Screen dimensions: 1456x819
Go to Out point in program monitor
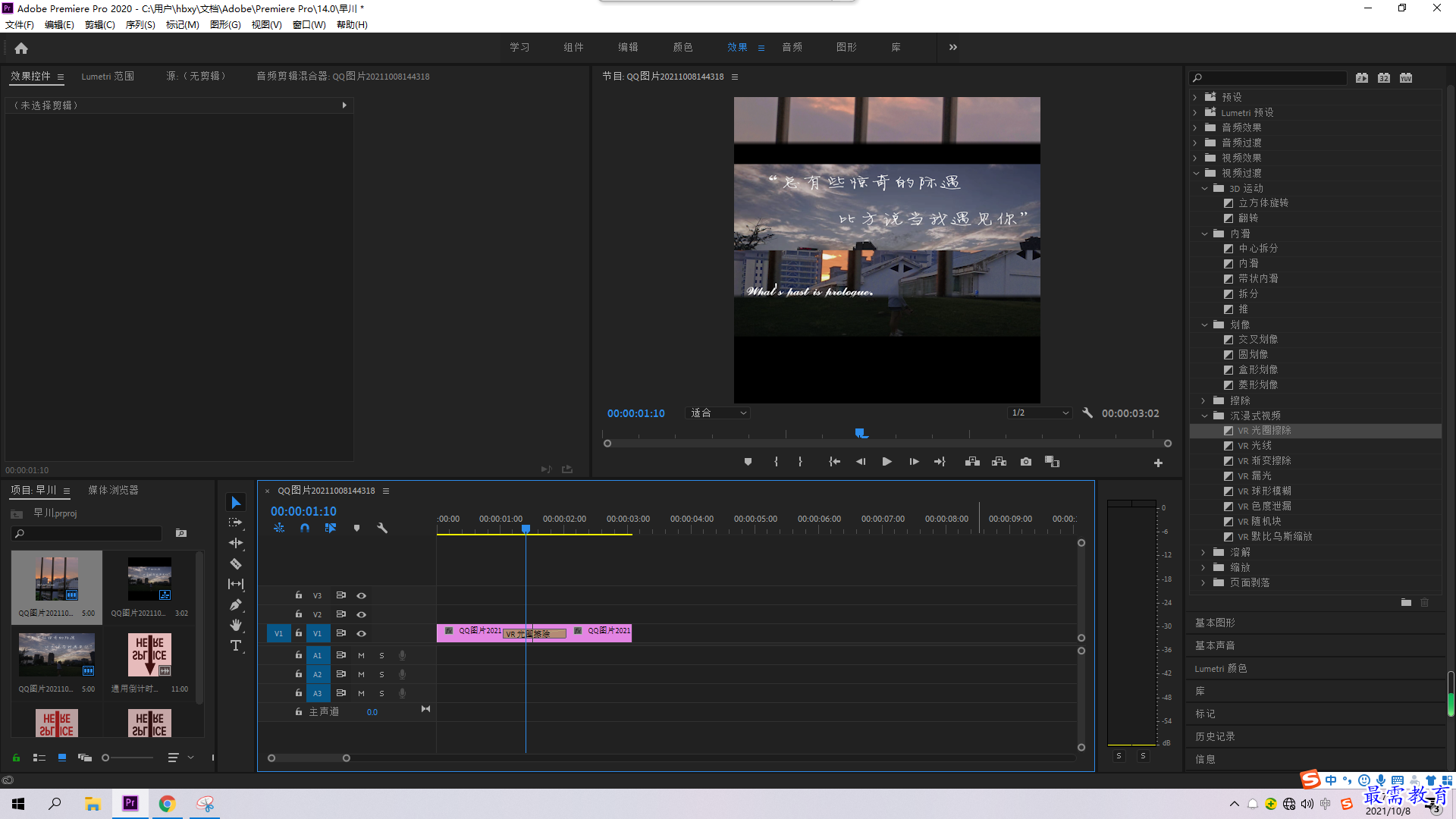pos(940,462)
